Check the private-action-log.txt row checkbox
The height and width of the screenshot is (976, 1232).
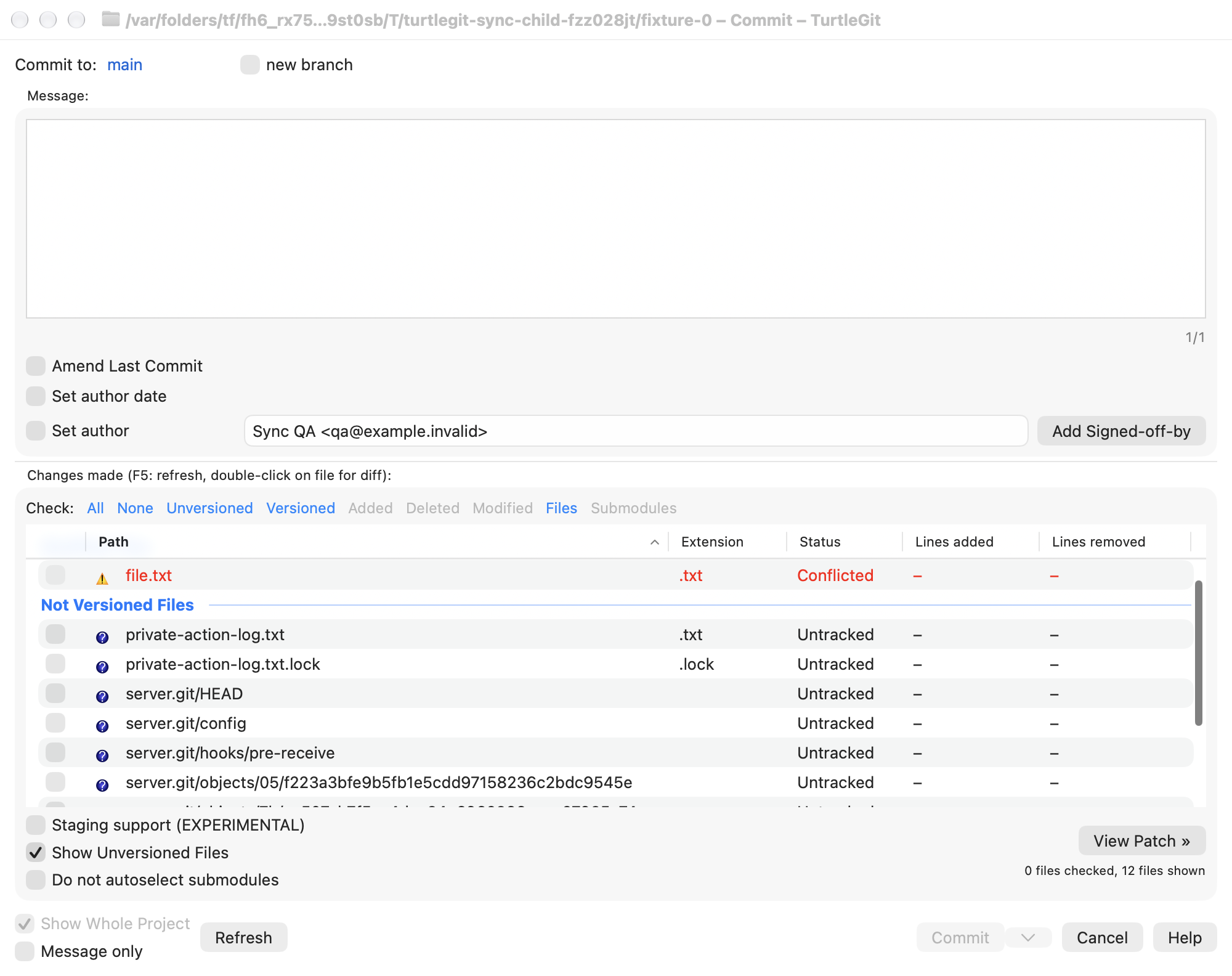click(55, 634)
